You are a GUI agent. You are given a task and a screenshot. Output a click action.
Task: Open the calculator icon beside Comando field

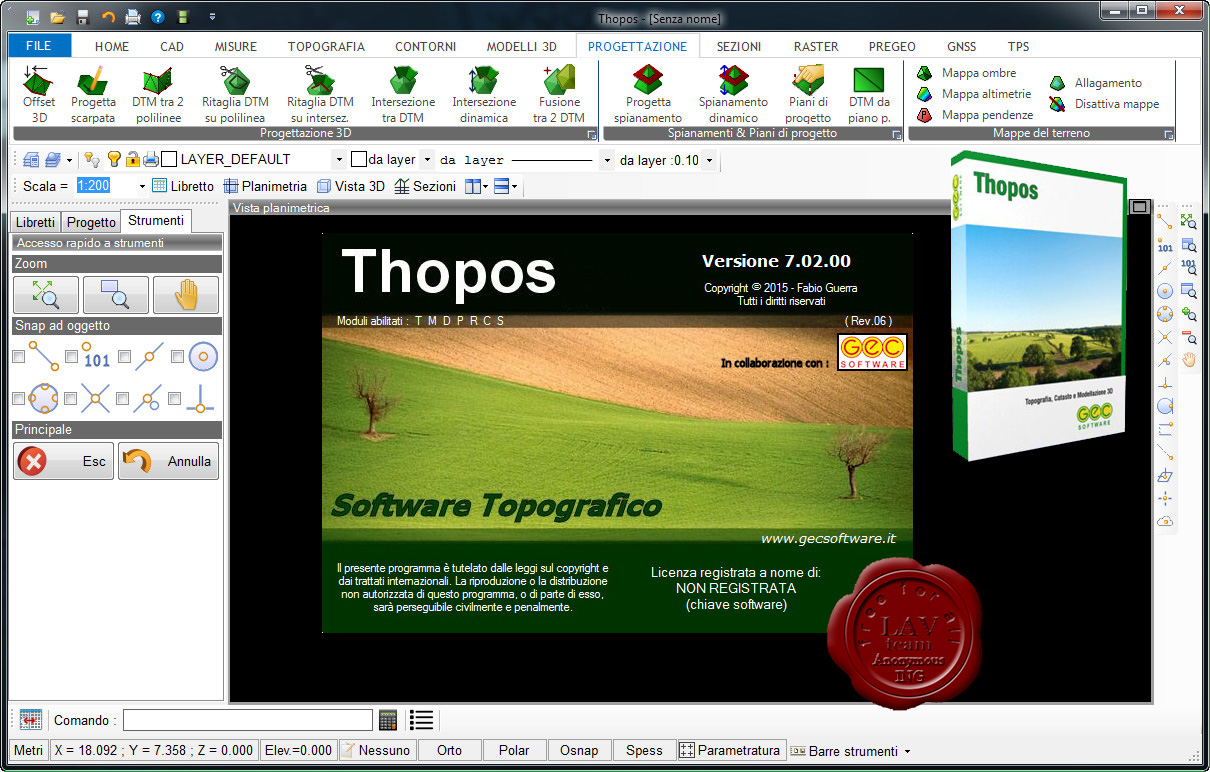coord(388,720)
